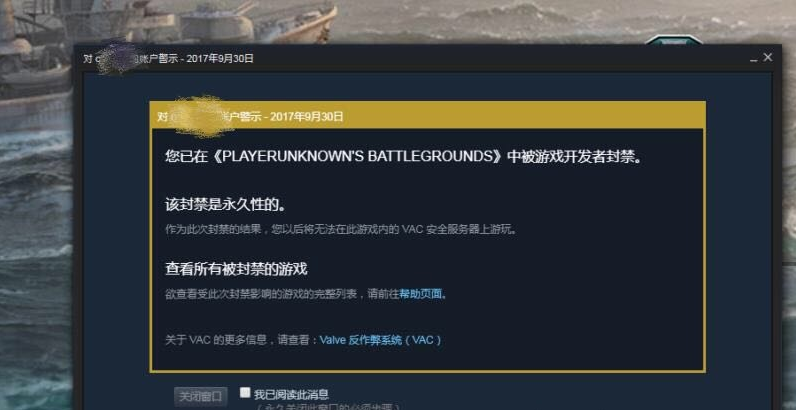Open the 帮助页面 link
Image resolution: width=796 pixels, height=410 pixels.
pyautogui.click(x=421, y=294)
